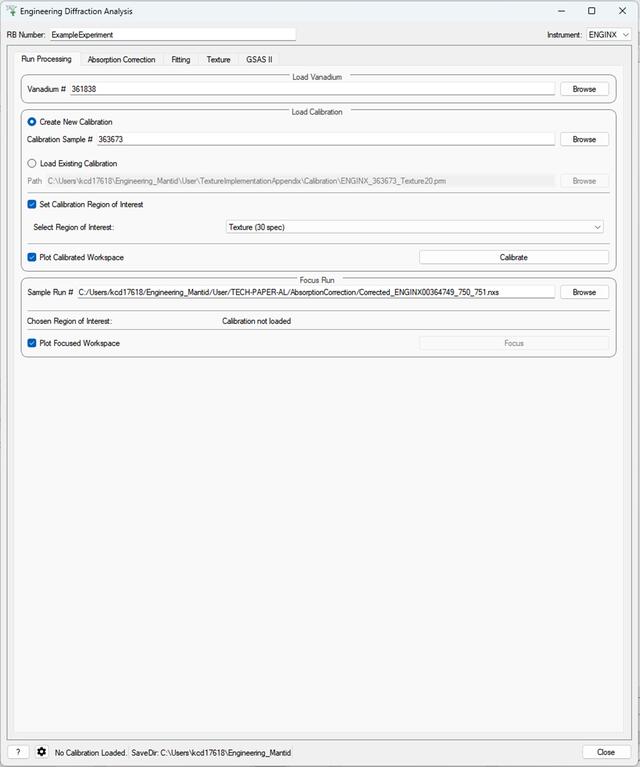Go to the GSAS II tab
Viewport: 640px width, 767px height.
click(259, 60)
